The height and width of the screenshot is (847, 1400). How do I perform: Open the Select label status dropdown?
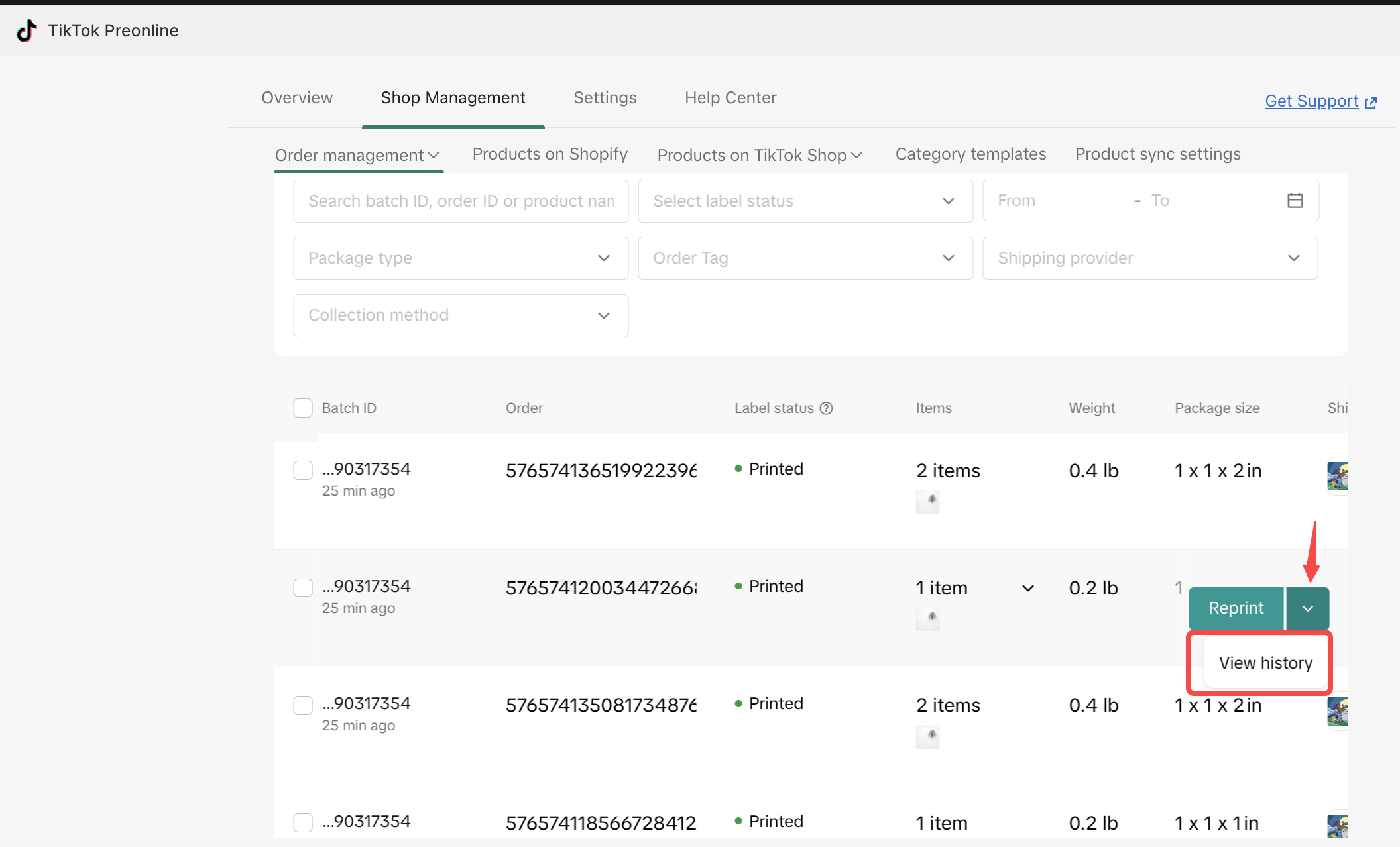pos(805,201)
